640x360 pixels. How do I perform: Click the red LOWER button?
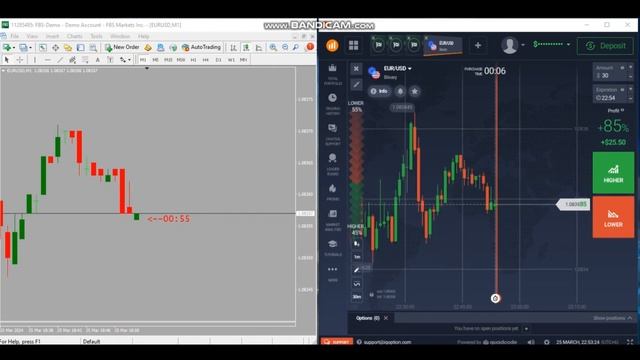[613, 217]
